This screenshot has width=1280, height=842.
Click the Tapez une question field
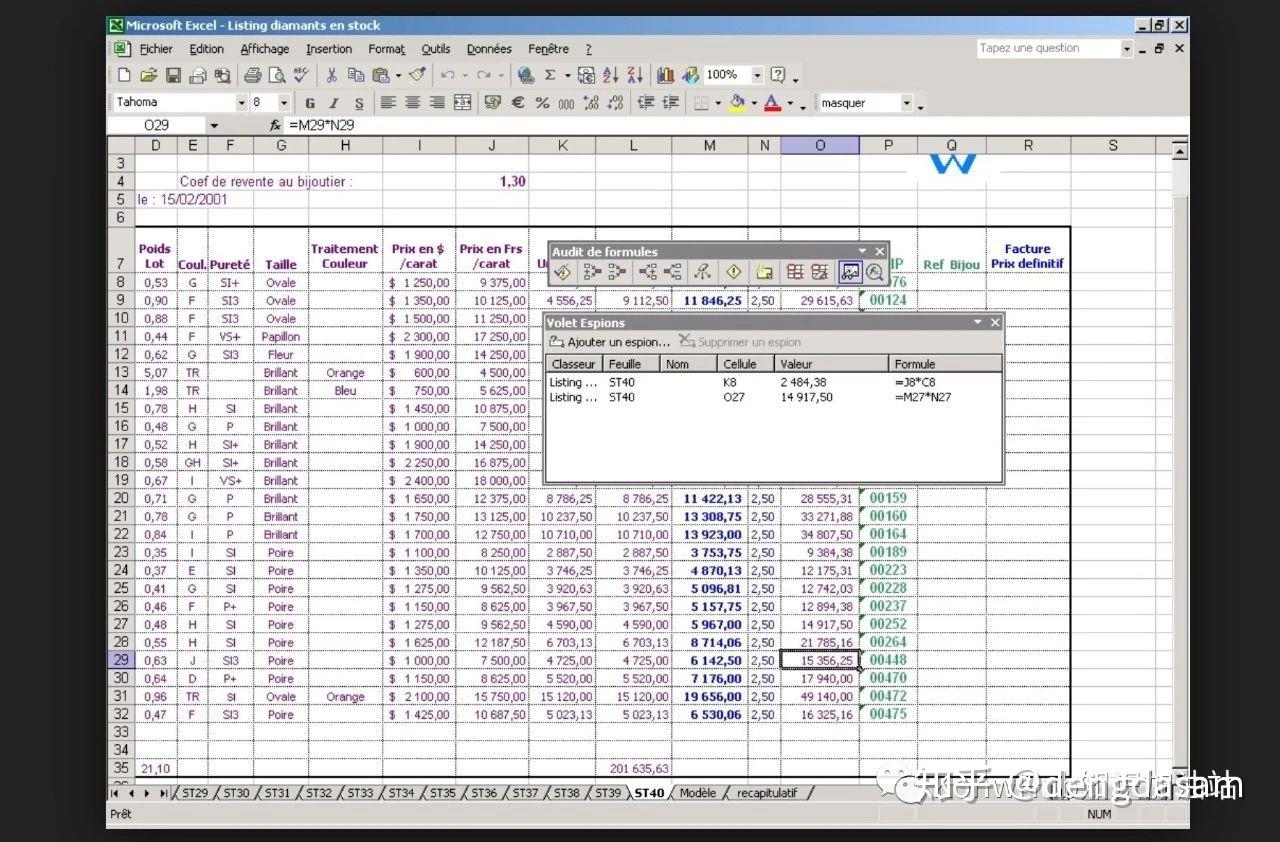(1047, 48)
